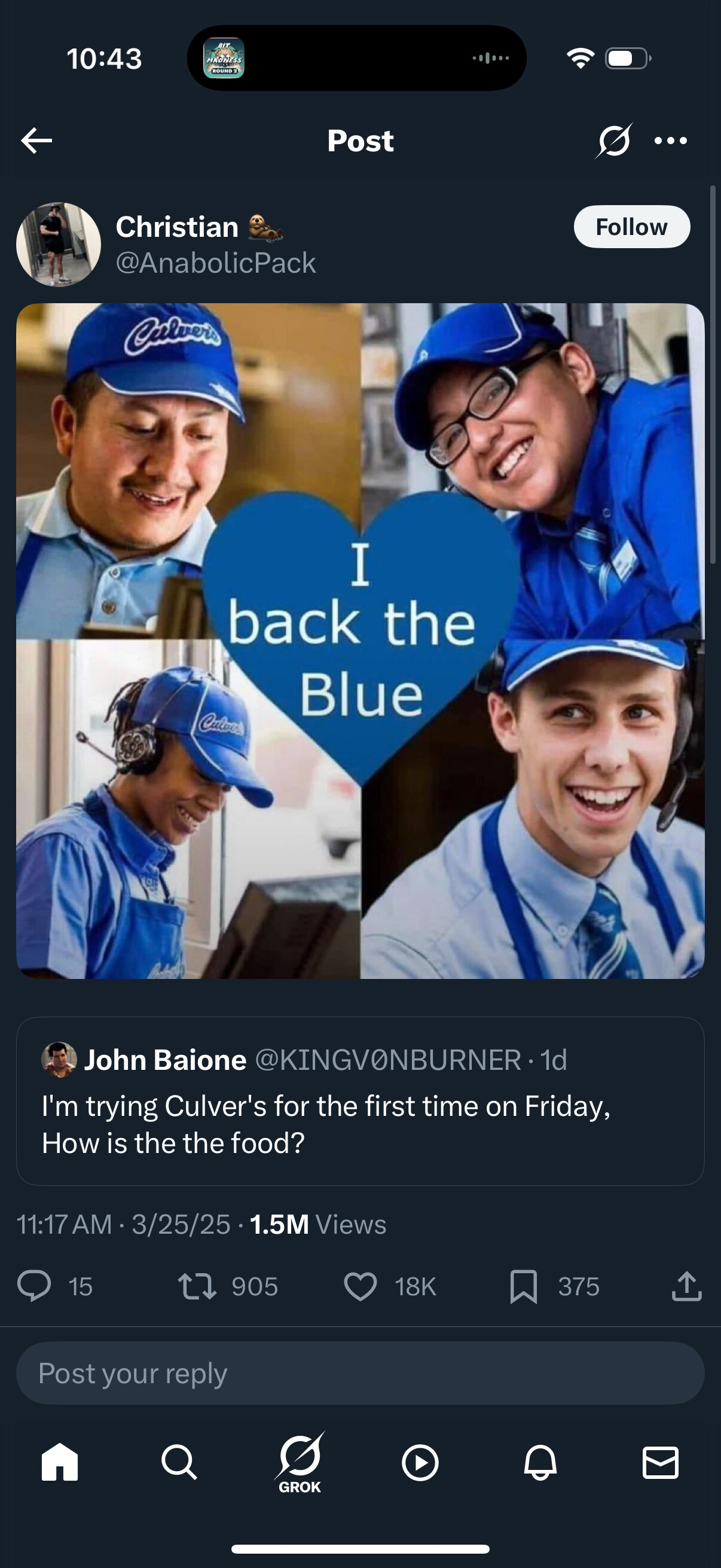Go to the Home tab

[x=60, y=1462]
